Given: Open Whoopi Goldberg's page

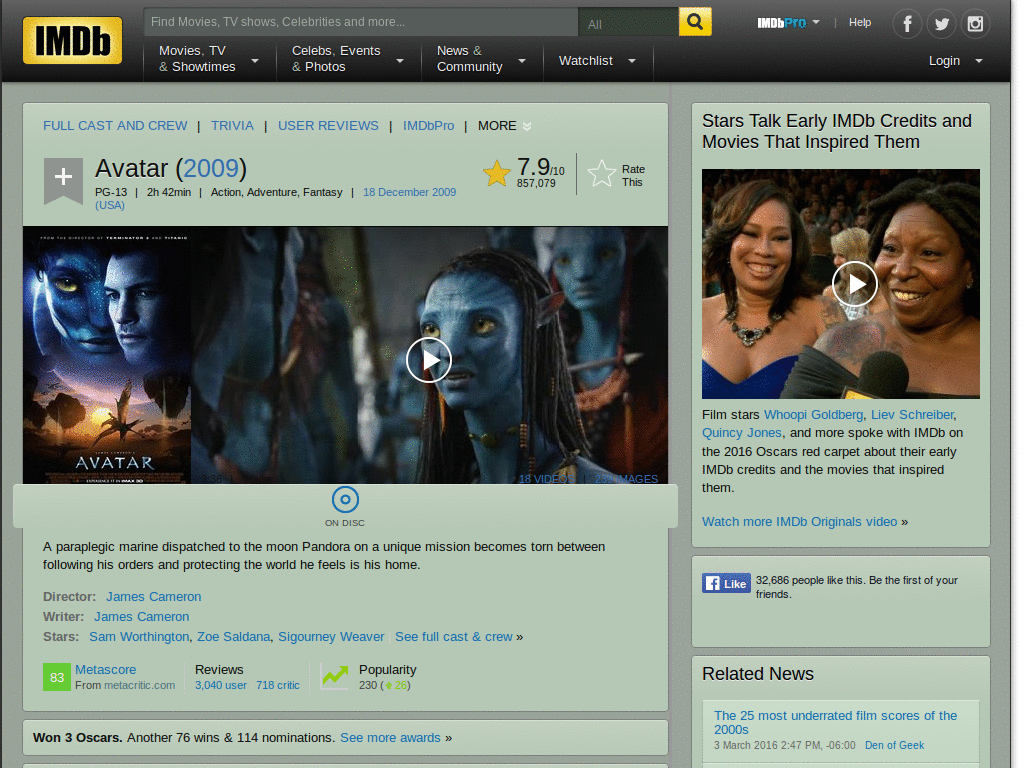Looking at the screenshot, I should [814, 415].
